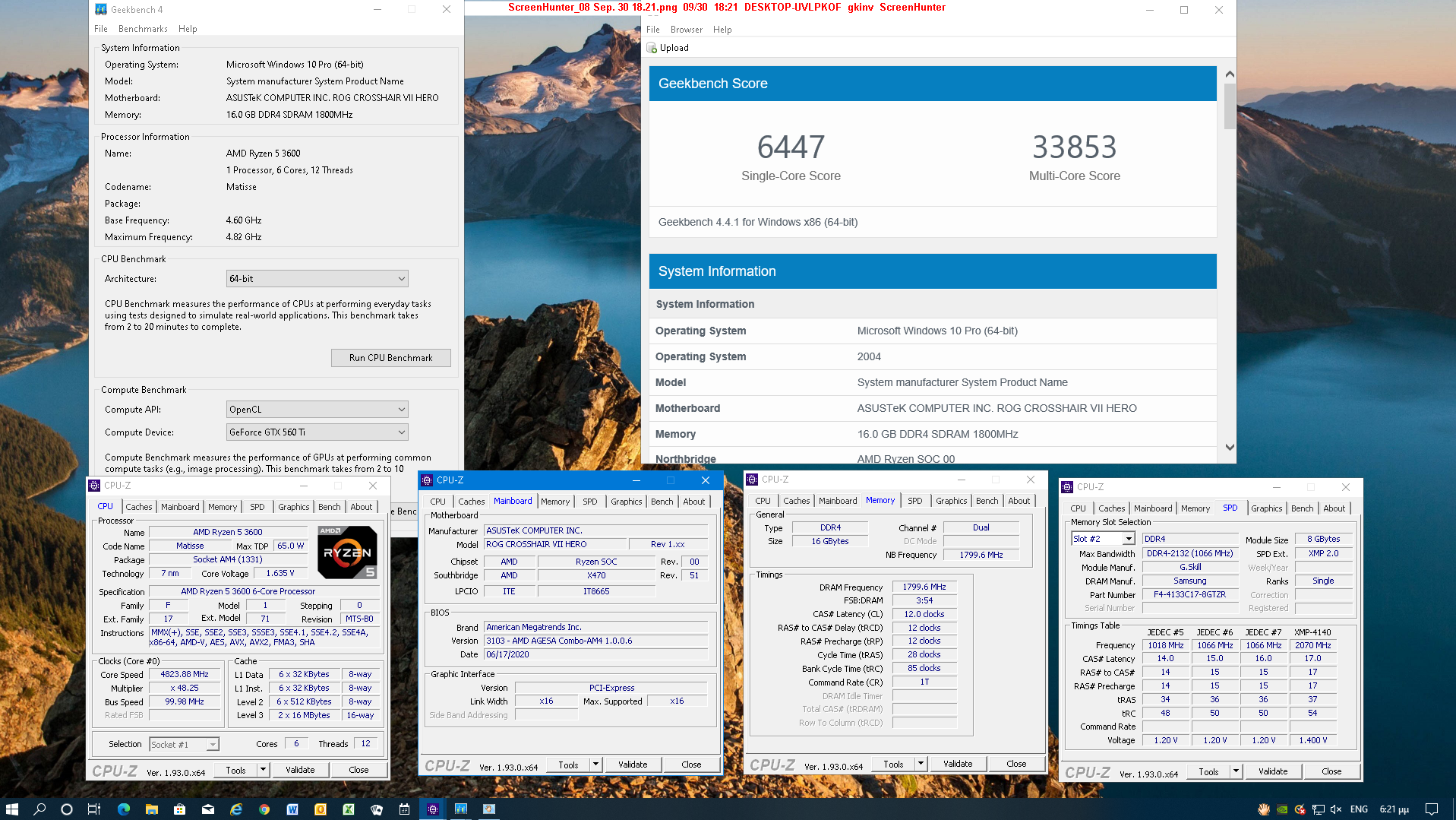Screen dimensions: 1456x820
Task: Open Cortana from the taskbar
Action: (x=67, y=809)
